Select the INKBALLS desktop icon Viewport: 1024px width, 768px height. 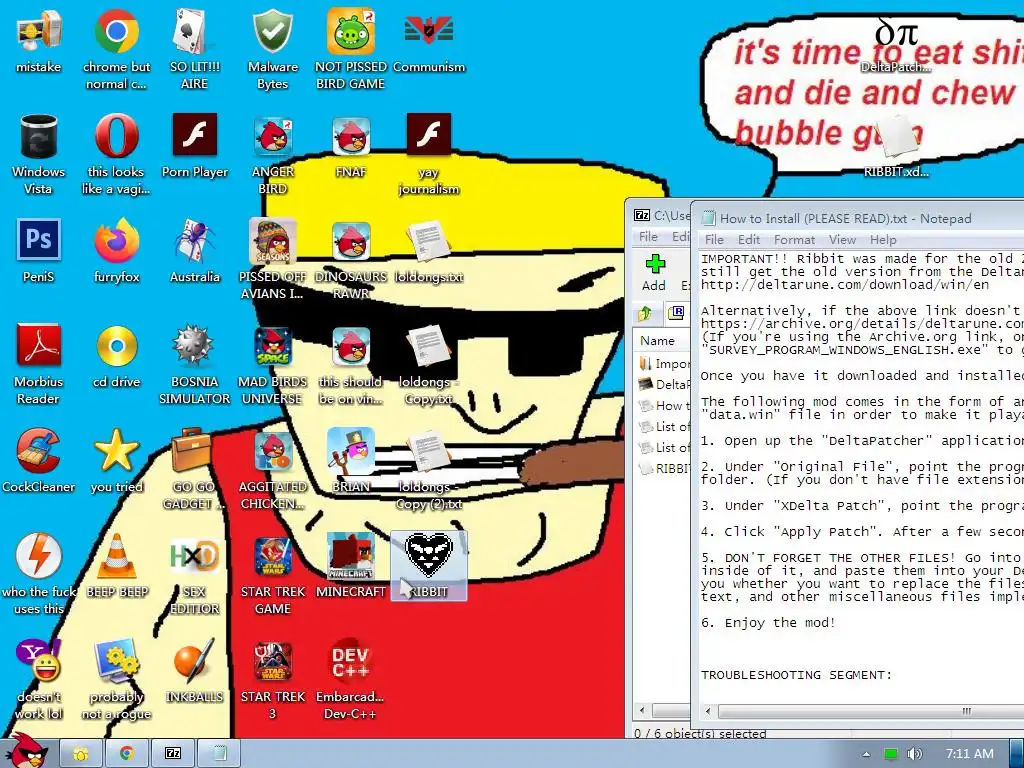tap(195, 671)
